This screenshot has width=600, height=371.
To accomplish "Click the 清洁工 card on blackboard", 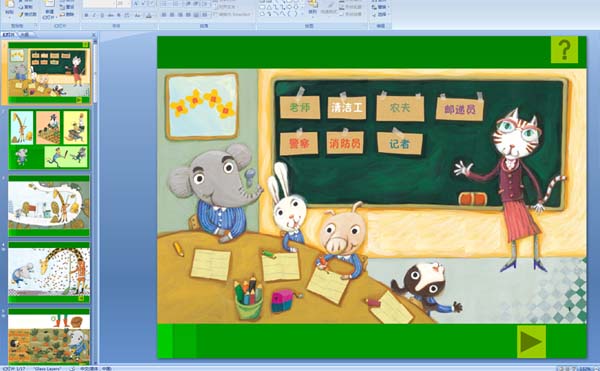I will [x=347, y=107].
